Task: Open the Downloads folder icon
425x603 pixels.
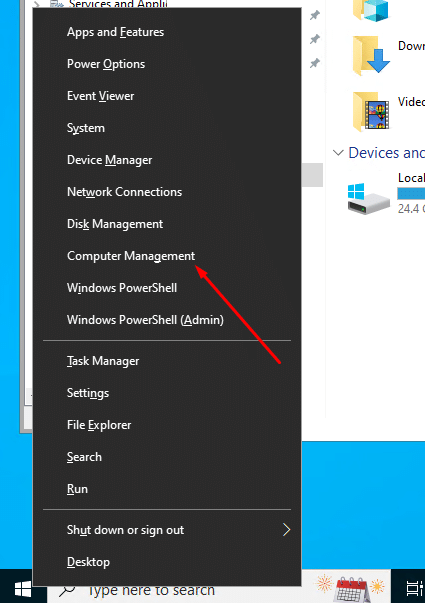Action: [x=371, y=55]
